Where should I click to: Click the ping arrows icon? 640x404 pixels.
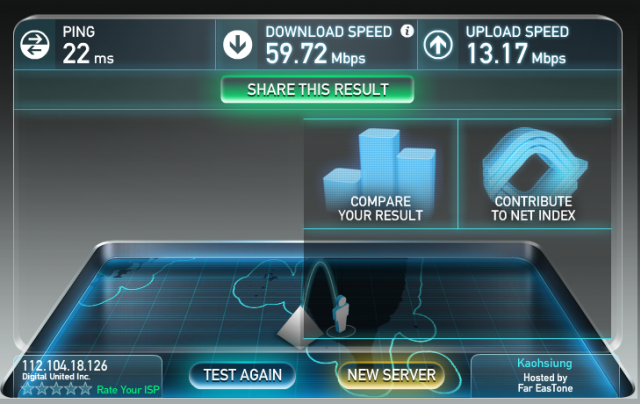click(x=35, y=44)
